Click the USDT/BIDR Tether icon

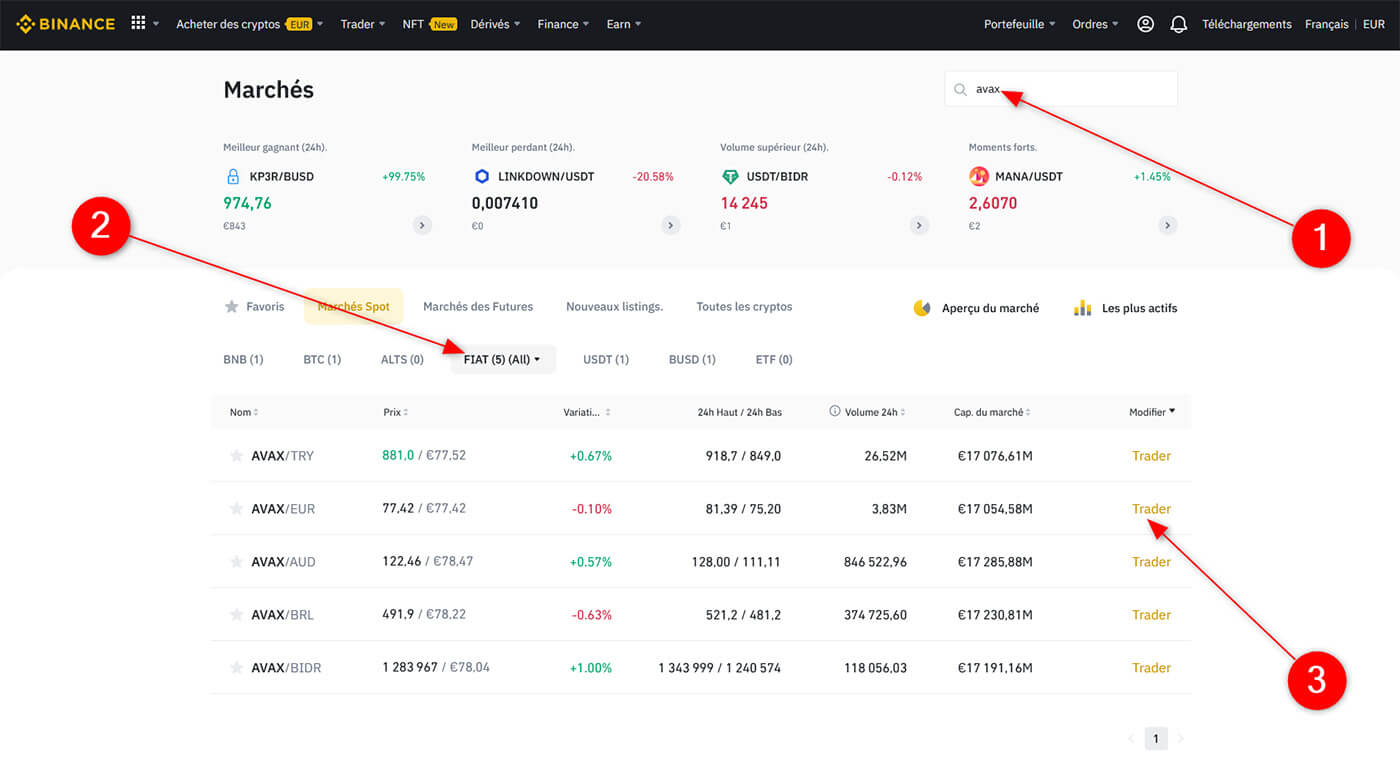(730, 176)
